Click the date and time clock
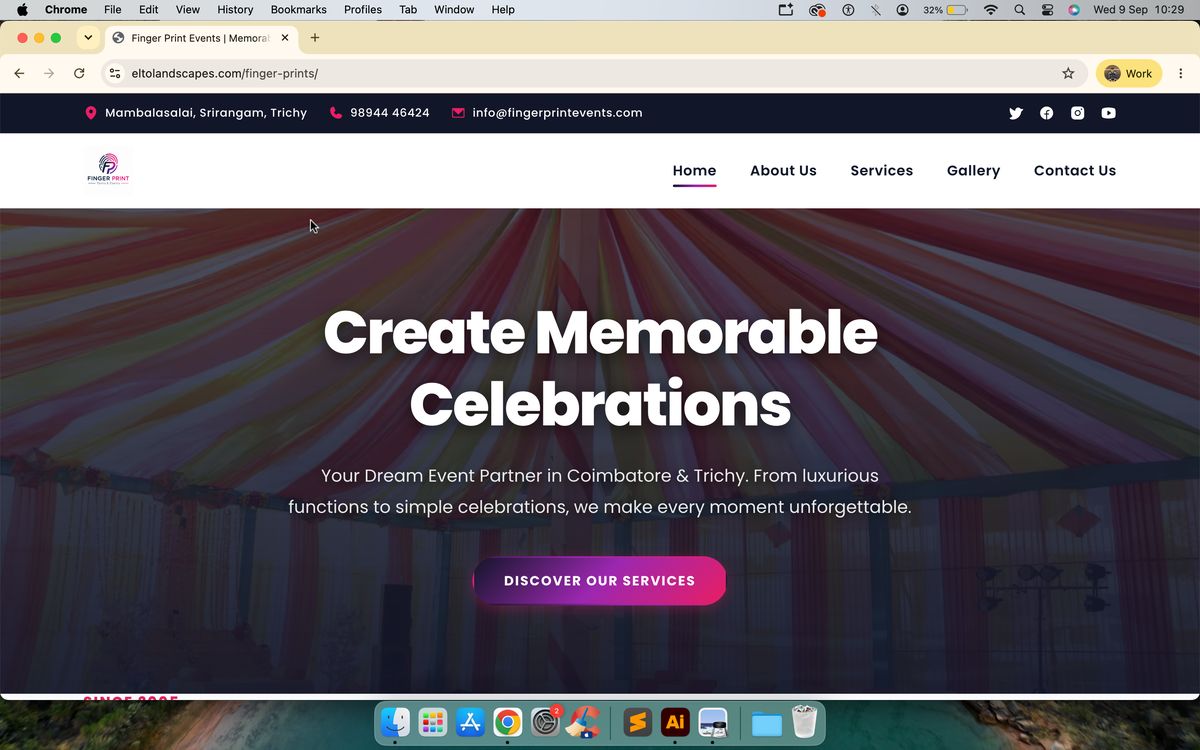Viewport: 1200px width, 750px height. point(1139,10)
